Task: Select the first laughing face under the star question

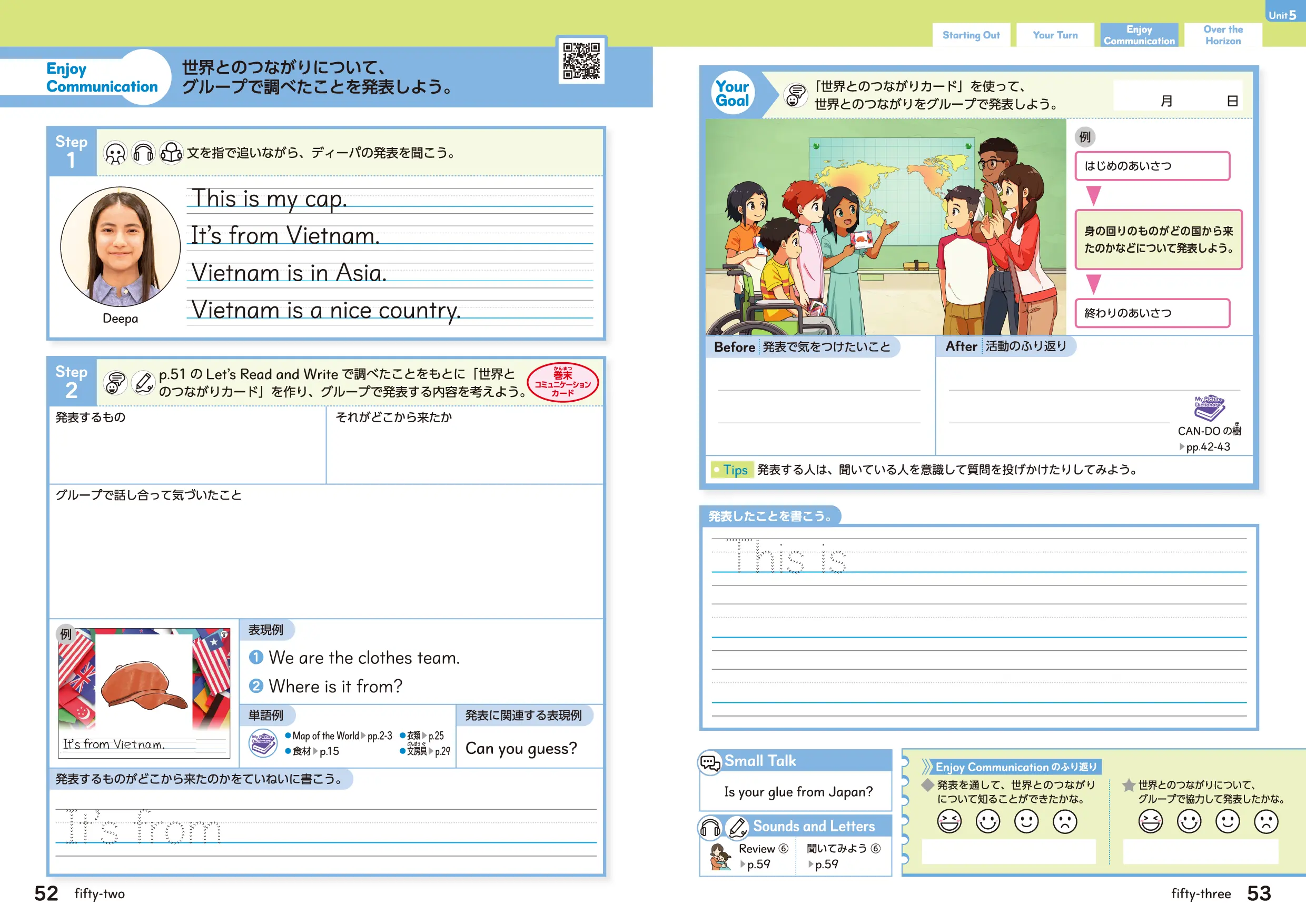Action: (x=1150, y=821)
